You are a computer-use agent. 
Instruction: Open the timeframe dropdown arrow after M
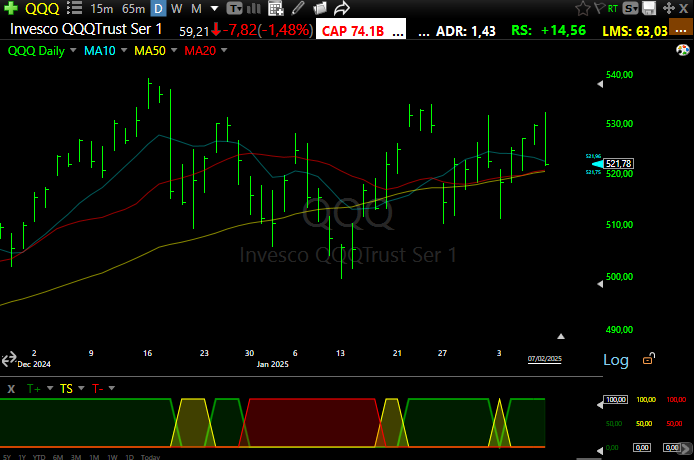[214, 8]
